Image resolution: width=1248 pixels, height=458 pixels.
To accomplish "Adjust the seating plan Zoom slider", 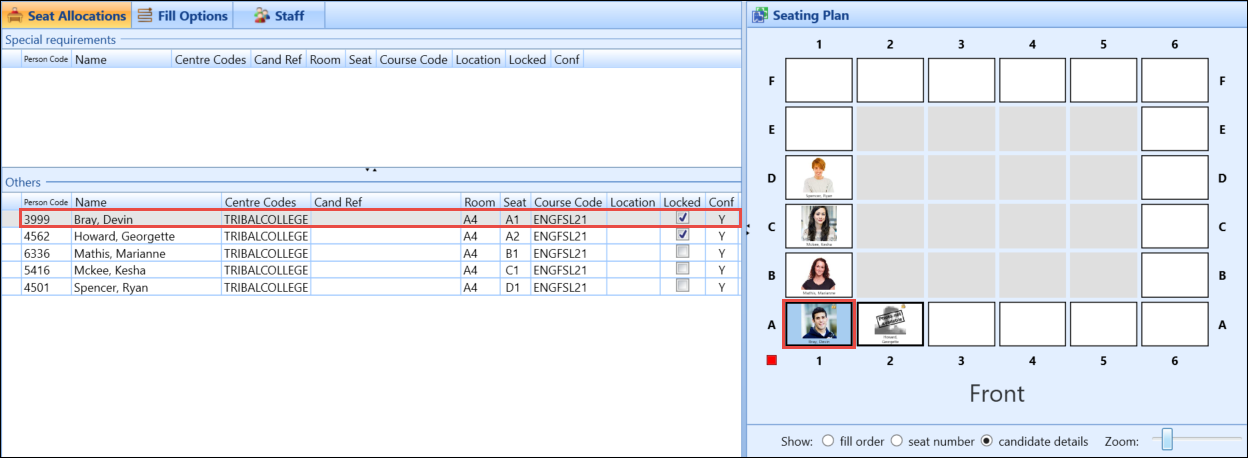I will 1167,440.
